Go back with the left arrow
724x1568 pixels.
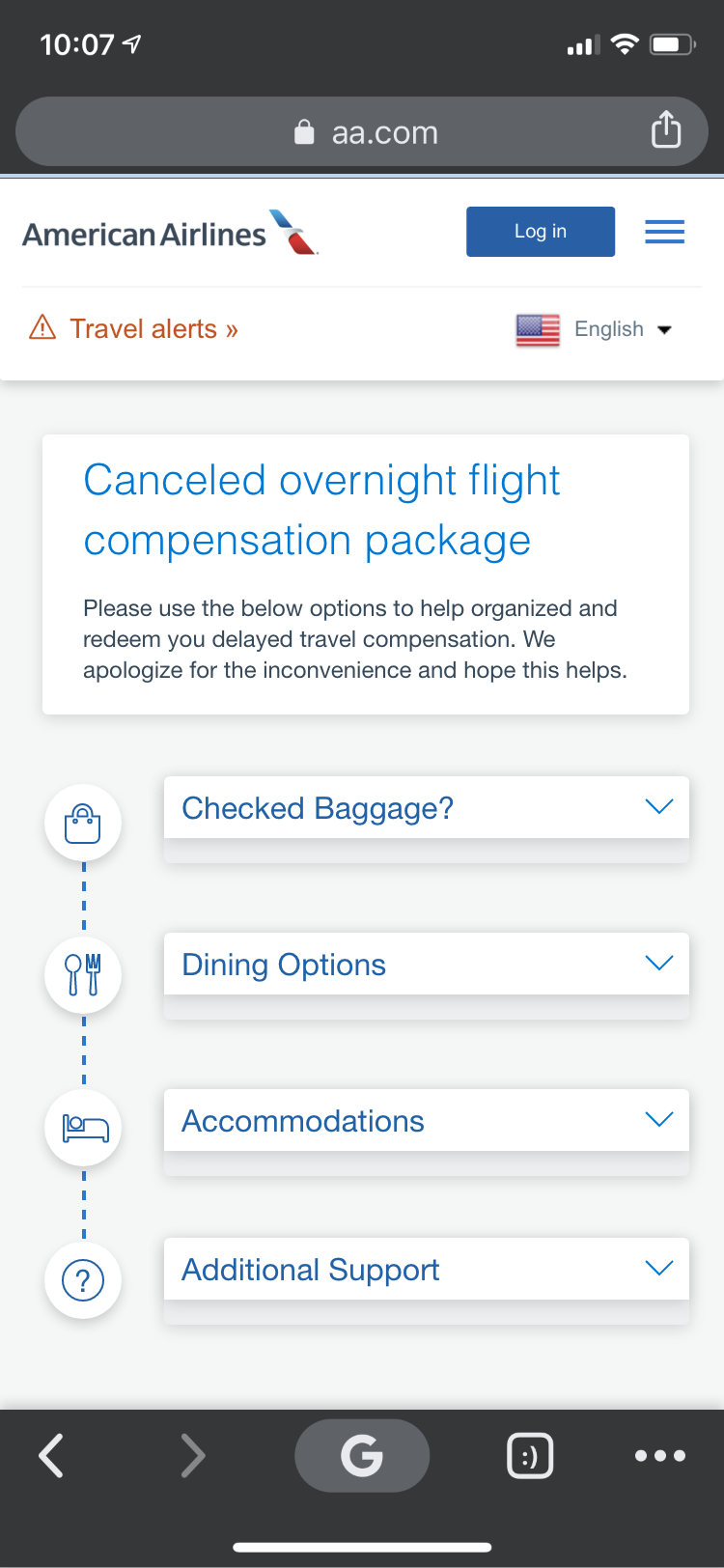coord(51,1456)
